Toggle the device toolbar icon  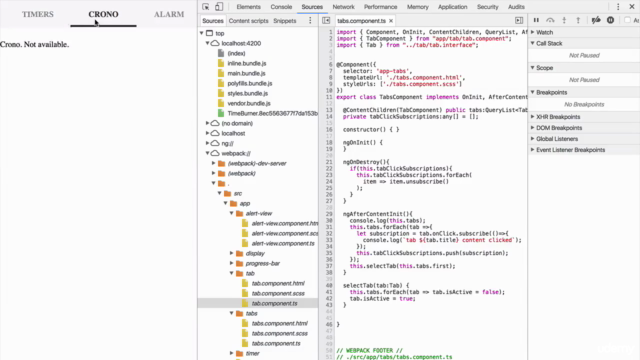pyautogui.click(x=219, y=7)
